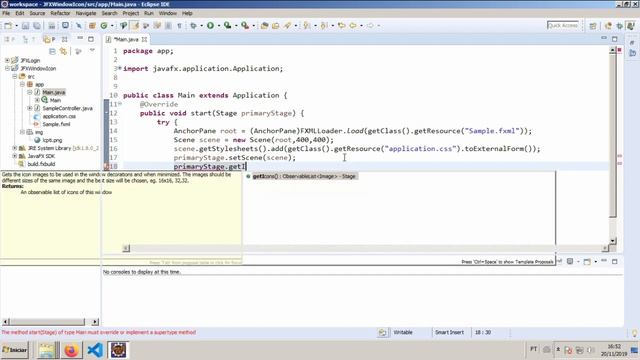Collapse the app package node
Image resolution: width=640 pixels, height=360 pixels.
point(22,84)
